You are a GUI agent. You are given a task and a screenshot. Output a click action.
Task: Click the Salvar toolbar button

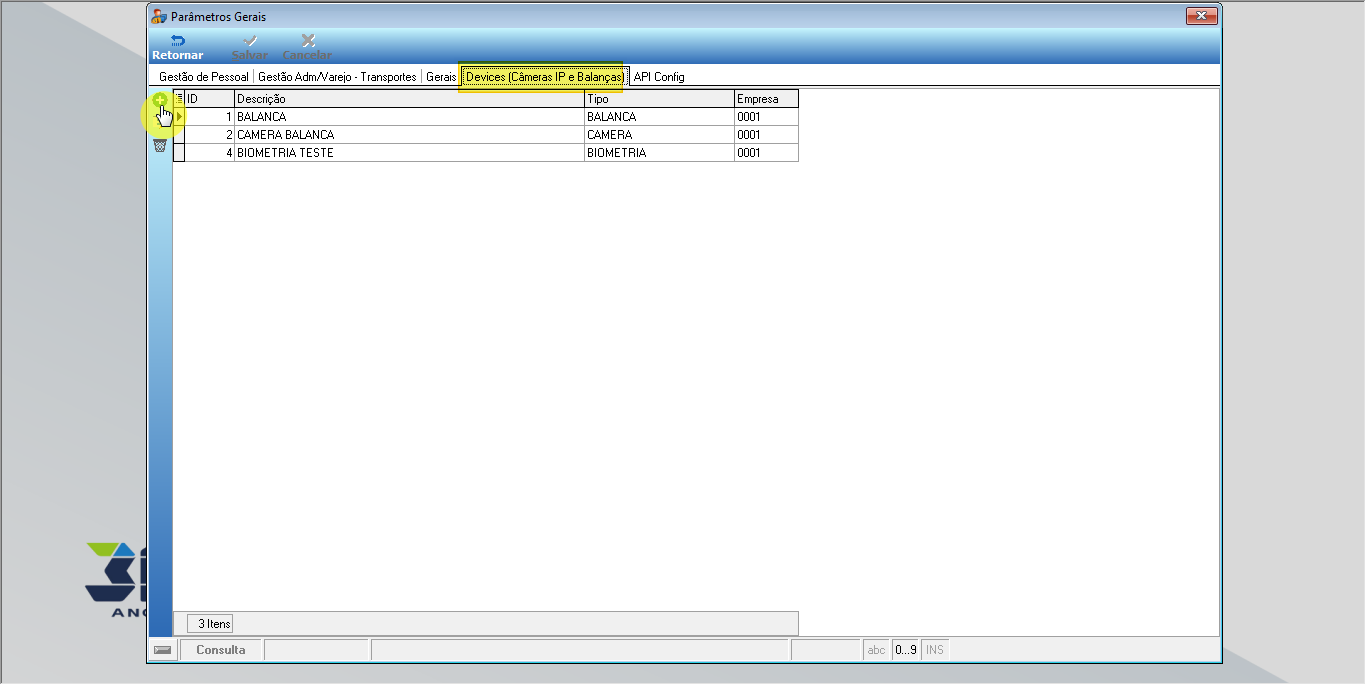(250, 48)
